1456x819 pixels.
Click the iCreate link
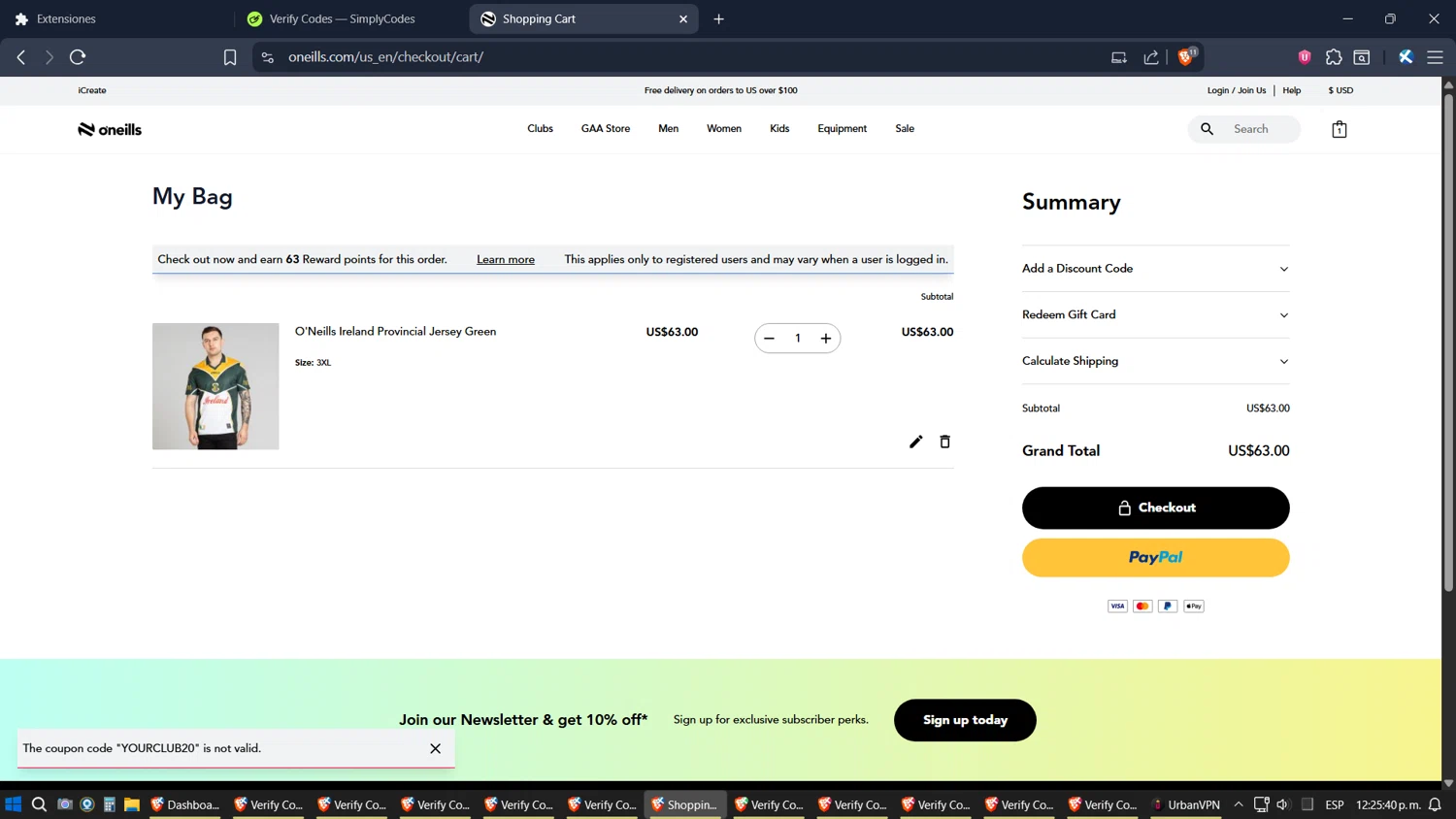pos(92,90)
